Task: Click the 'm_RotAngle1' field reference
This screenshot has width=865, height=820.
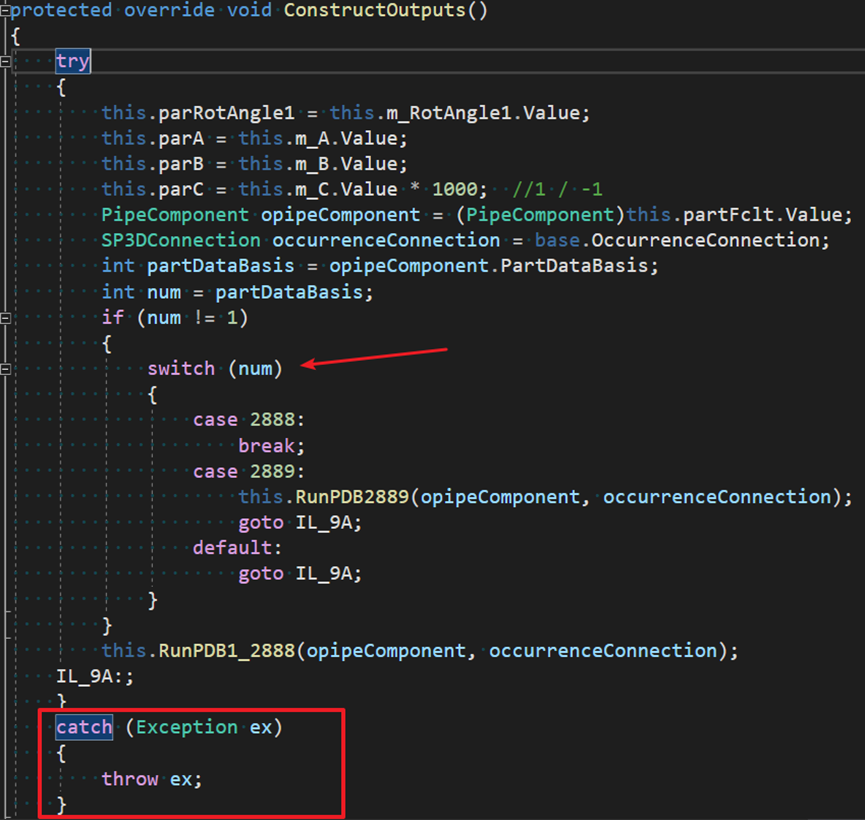Action: [x=448, y=113]
